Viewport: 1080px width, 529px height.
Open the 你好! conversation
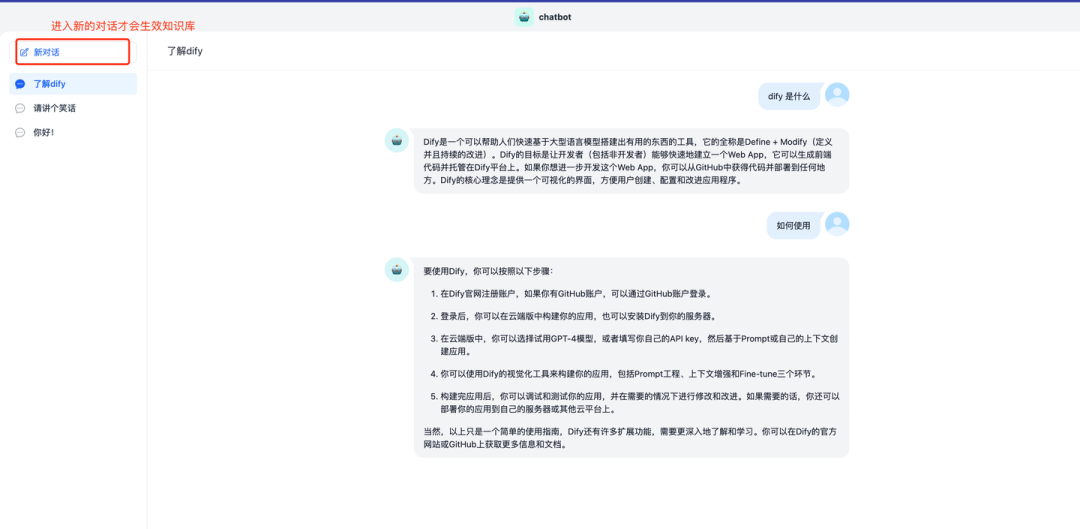[73, 132]
